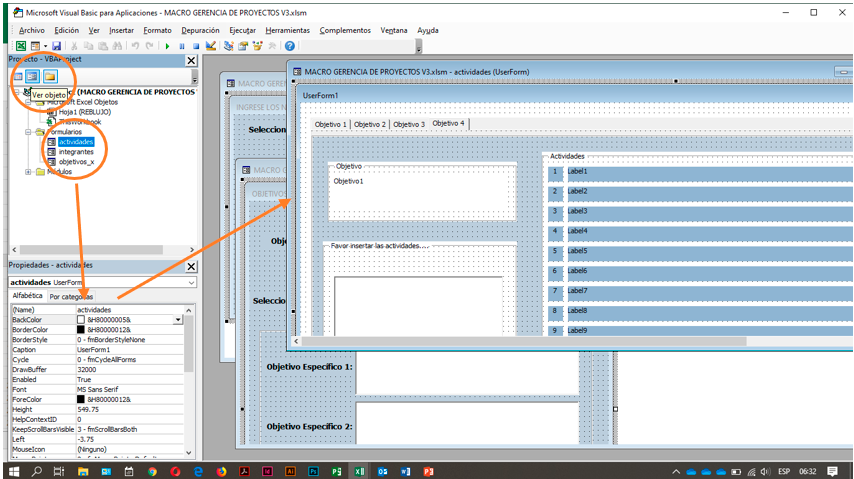Open the Edición menu
Viewport: 854px width, 479px height.
(x=66, y=31)
